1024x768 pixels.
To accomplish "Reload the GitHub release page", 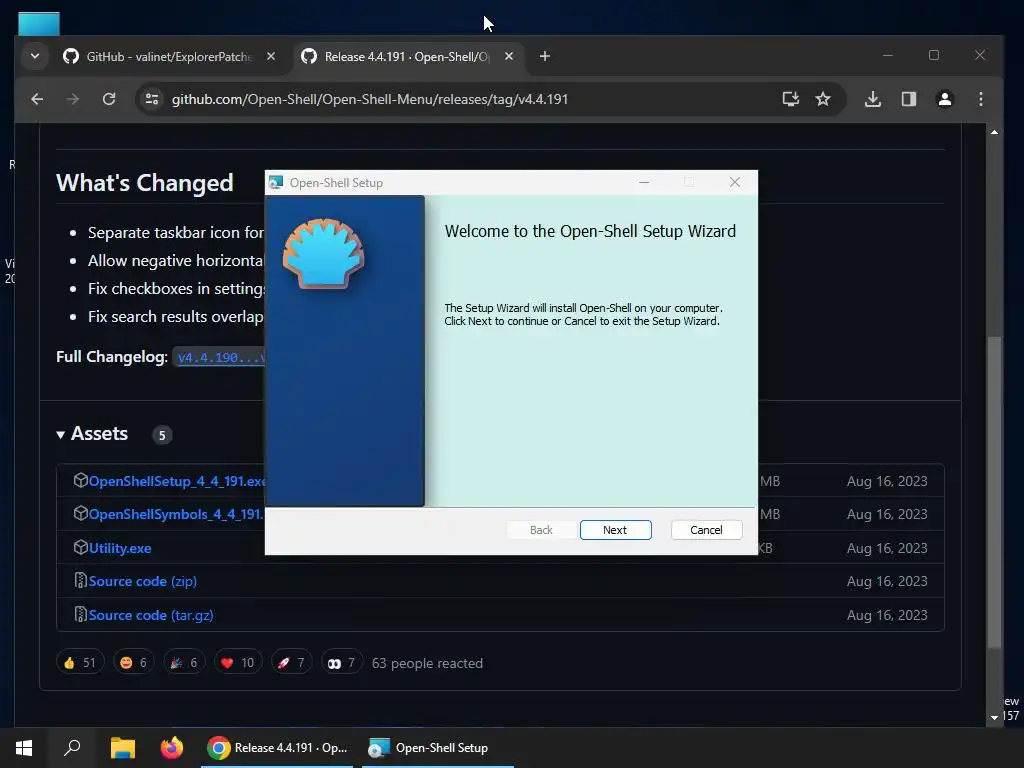I will click(x=109, y=99).
